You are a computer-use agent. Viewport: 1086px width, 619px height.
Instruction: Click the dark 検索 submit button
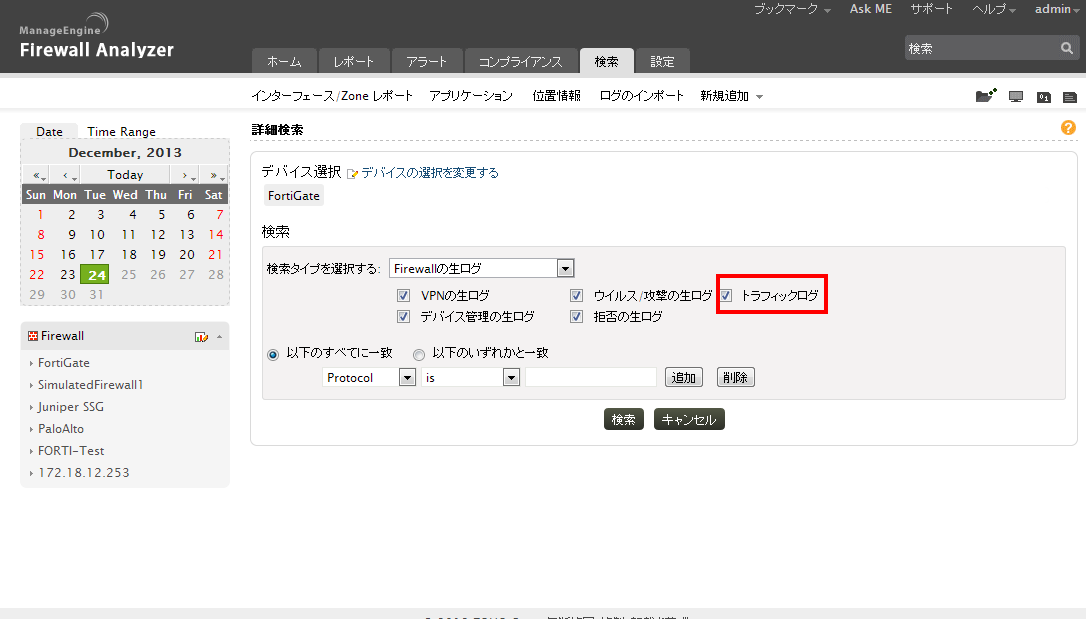(623, 420)
